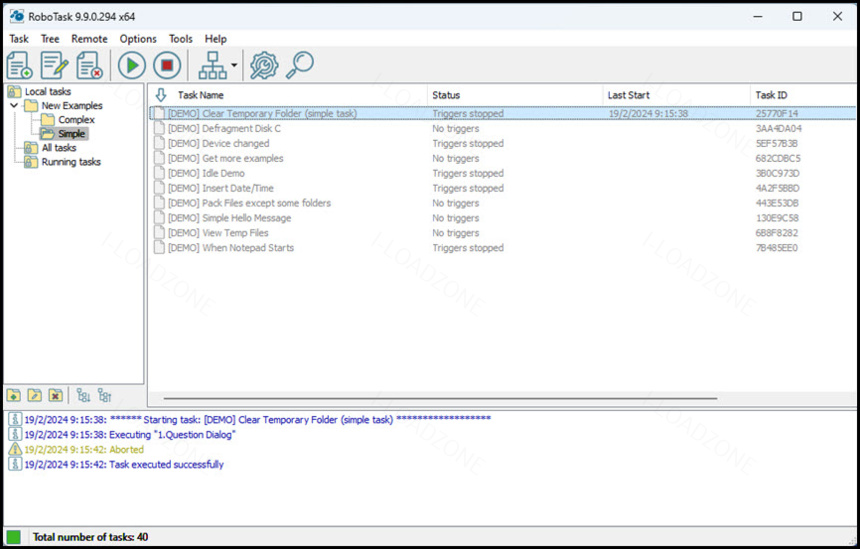Maximize the RoboTask window
The width and height of the screenshot is (860, 549).
tap(797, 16)
